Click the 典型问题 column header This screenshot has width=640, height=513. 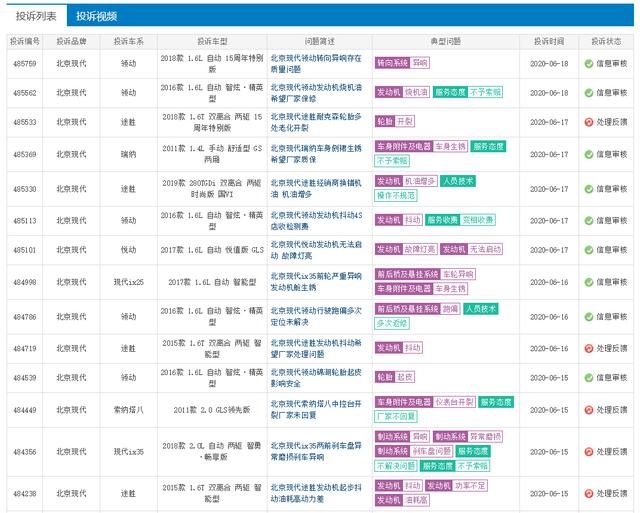pyautogui.click(x=446, y=42)
